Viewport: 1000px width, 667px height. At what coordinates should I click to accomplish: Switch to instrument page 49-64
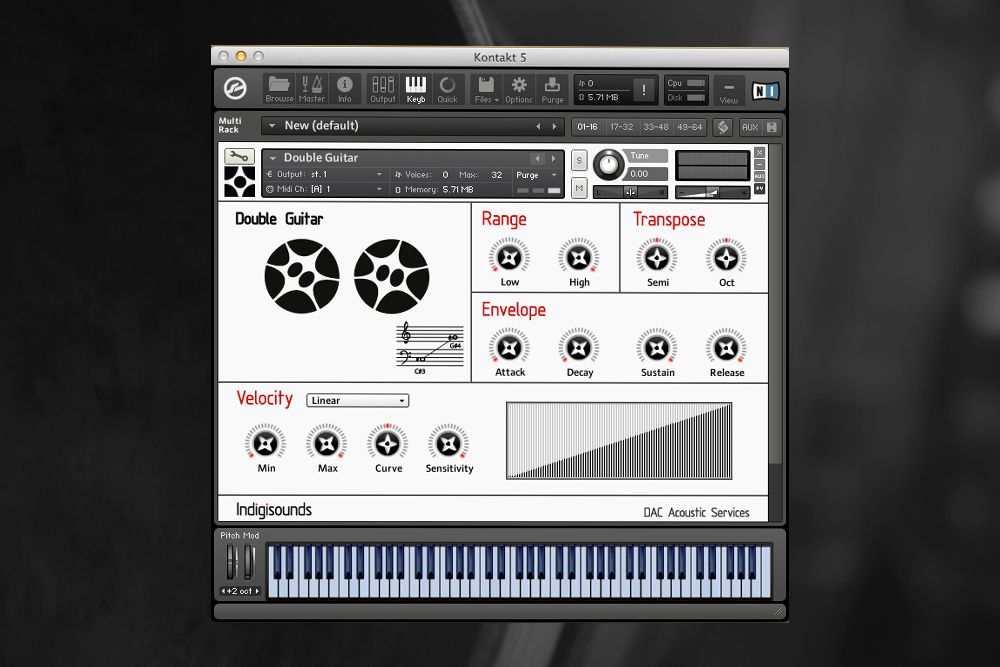[x=689, y=127]
